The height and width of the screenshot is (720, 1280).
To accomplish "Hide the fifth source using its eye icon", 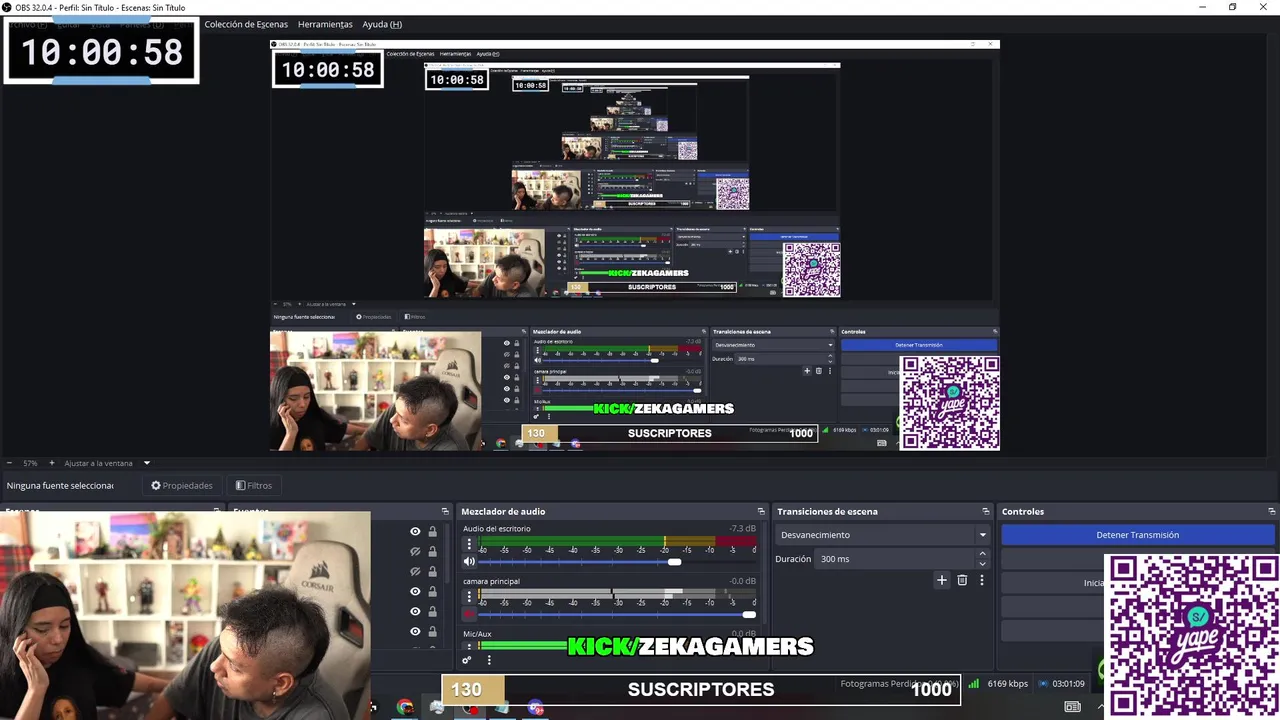I will [x=415, y=612].
